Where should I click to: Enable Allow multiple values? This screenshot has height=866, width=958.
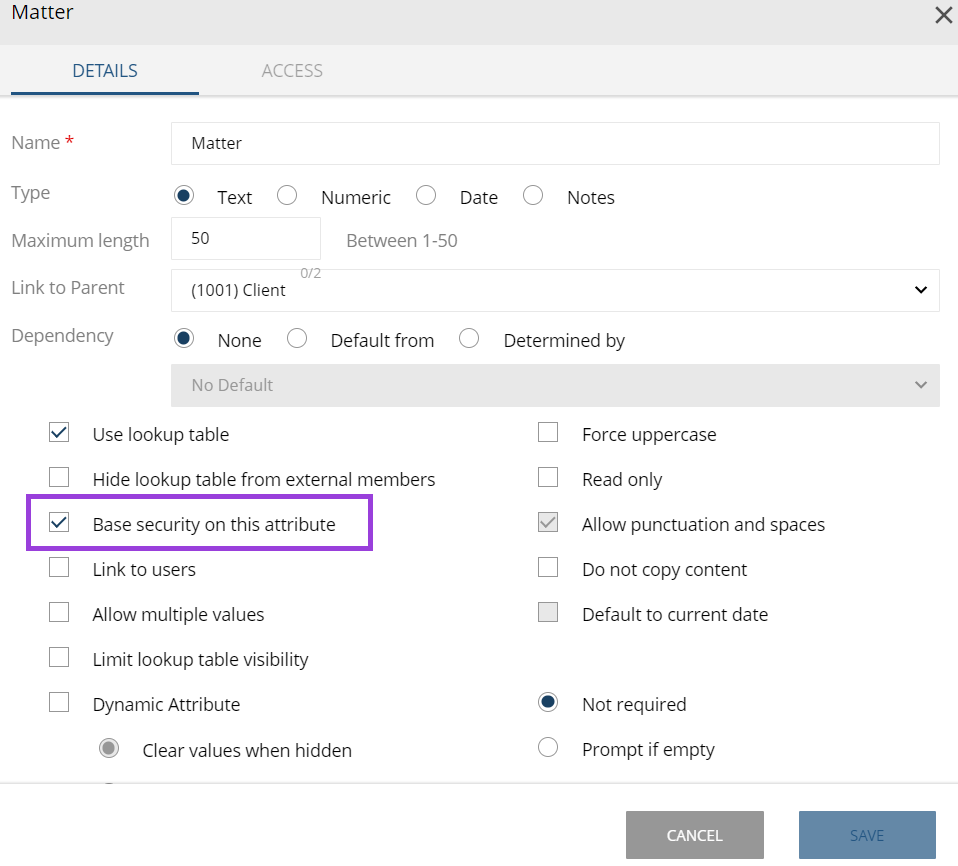(x=58, y=612)
